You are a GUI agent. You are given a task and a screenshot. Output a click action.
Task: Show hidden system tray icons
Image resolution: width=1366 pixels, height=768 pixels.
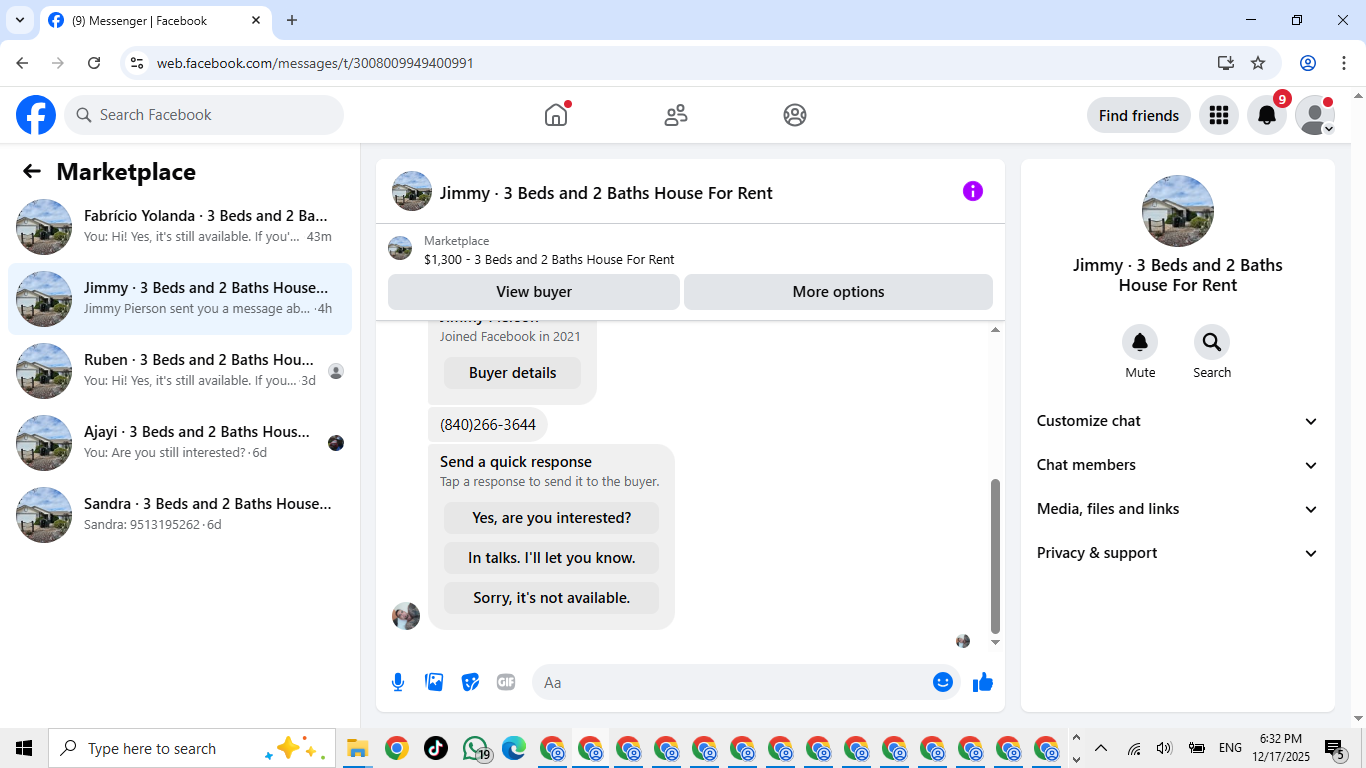coord(1101,748)
